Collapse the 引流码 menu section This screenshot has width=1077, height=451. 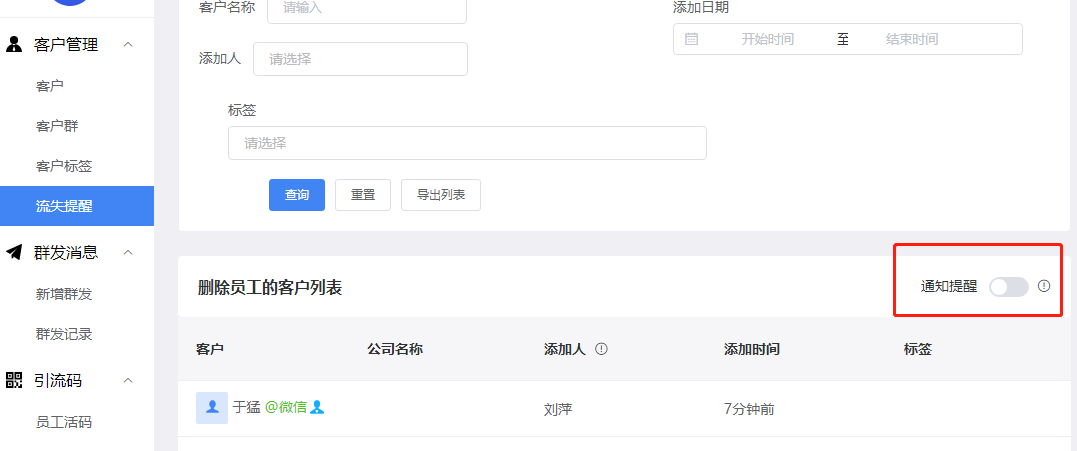click(x=128, y=380)
